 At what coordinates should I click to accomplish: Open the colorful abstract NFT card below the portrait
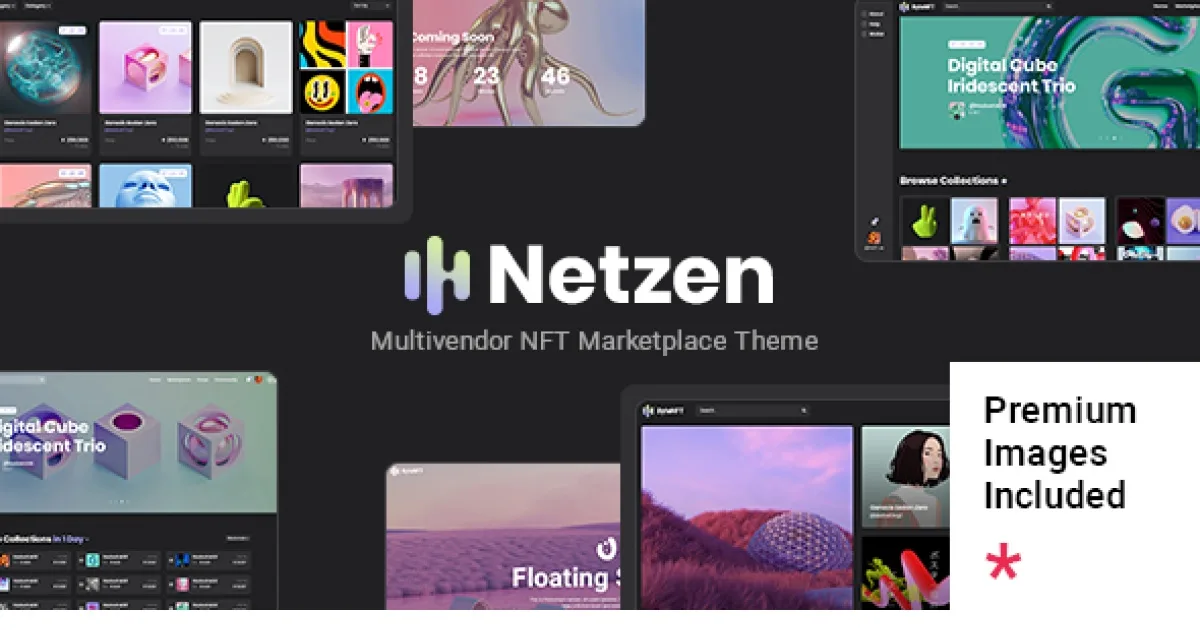click(x=905, y=573)
